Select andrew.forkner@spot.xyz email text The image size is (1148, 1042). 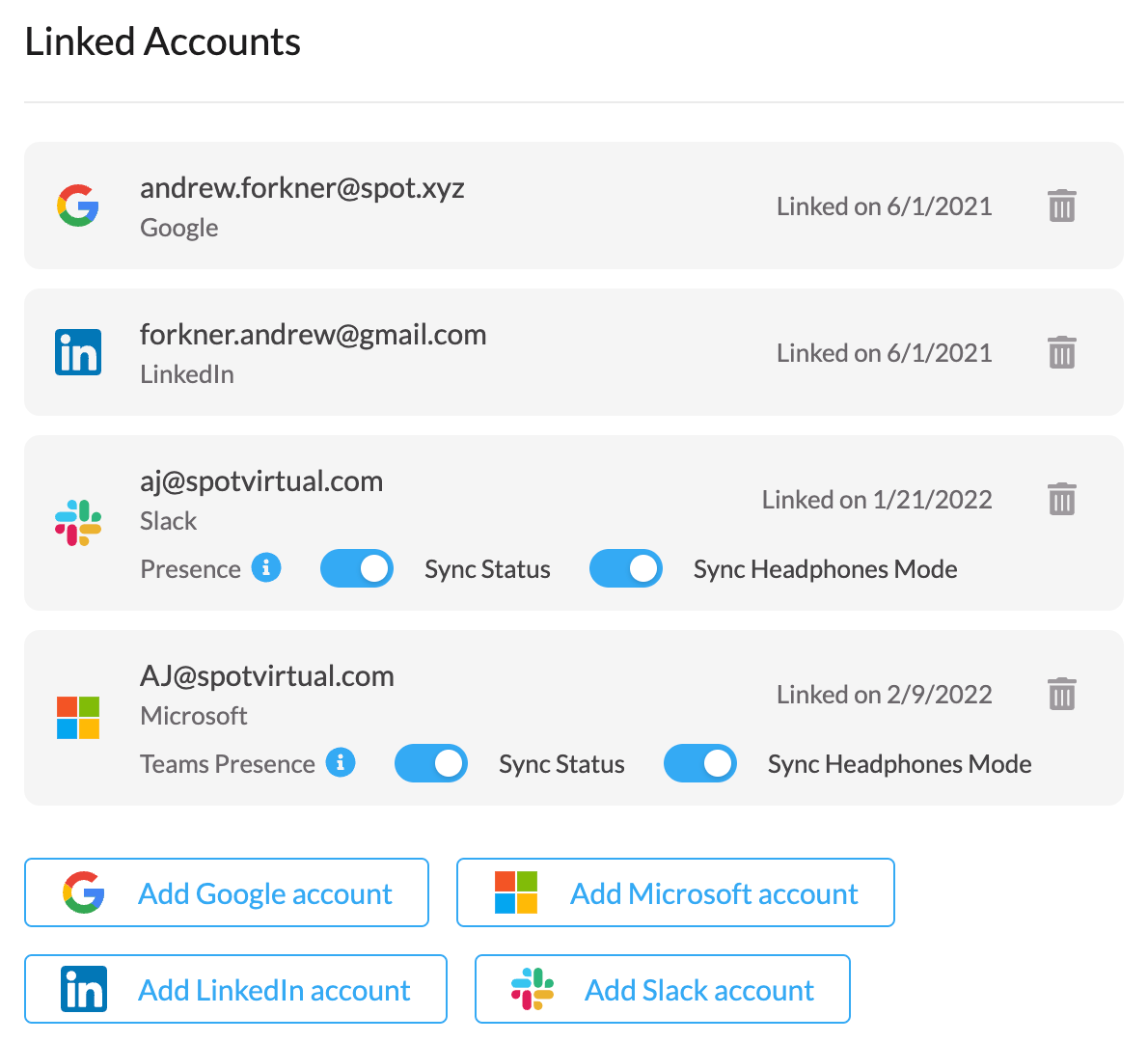click(302, 188)
